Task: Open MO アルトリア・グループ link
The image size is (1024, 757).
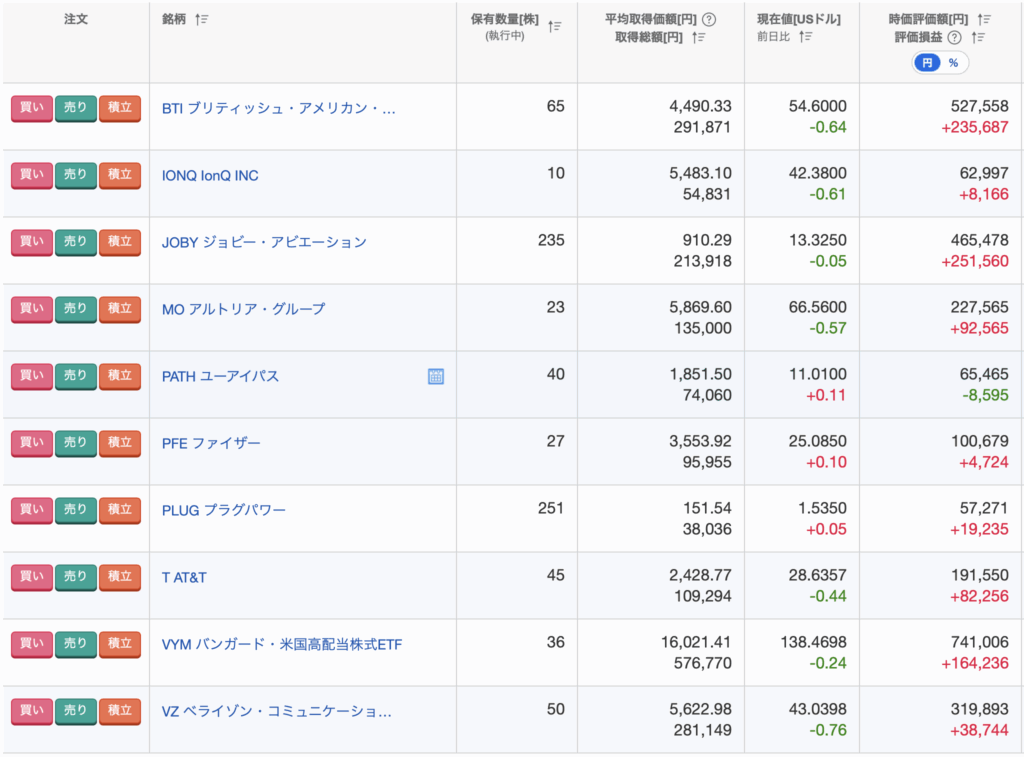Action: tap(244, 310)
